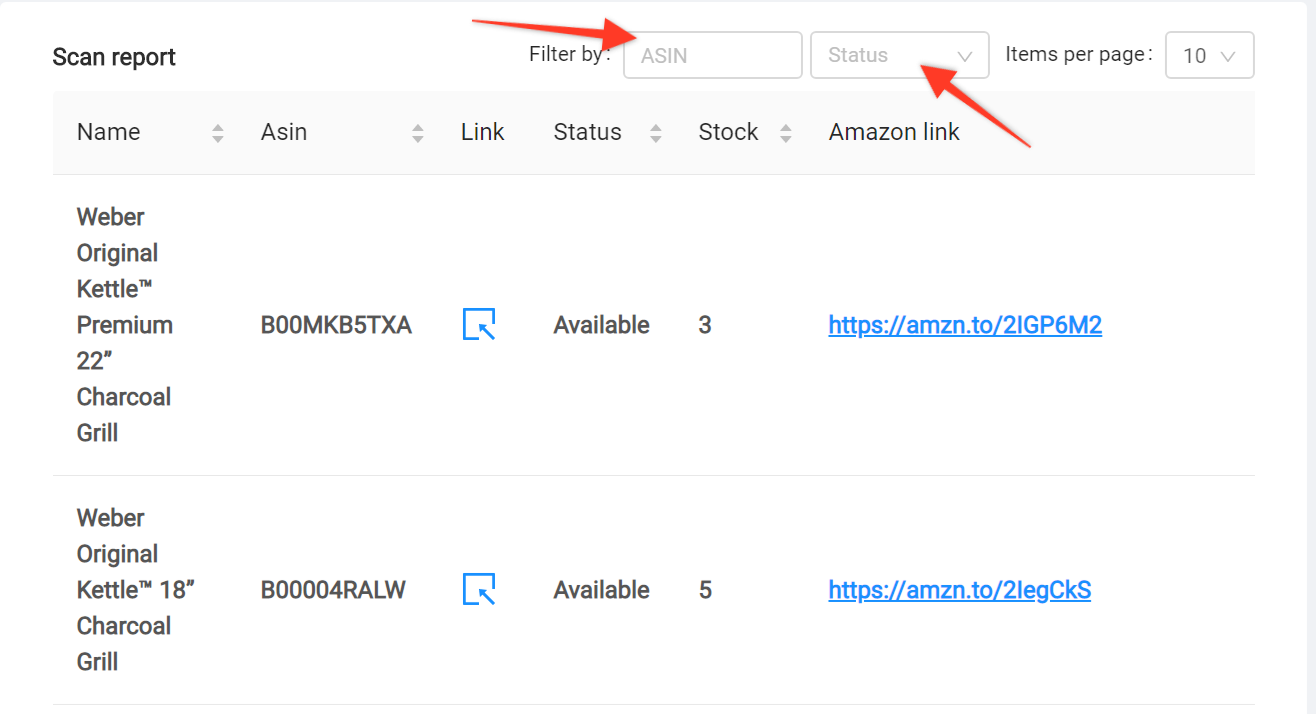Open link icon for Weber Premium 22” grill
The height and width of the screenshot is (714, 1316).
479,325
